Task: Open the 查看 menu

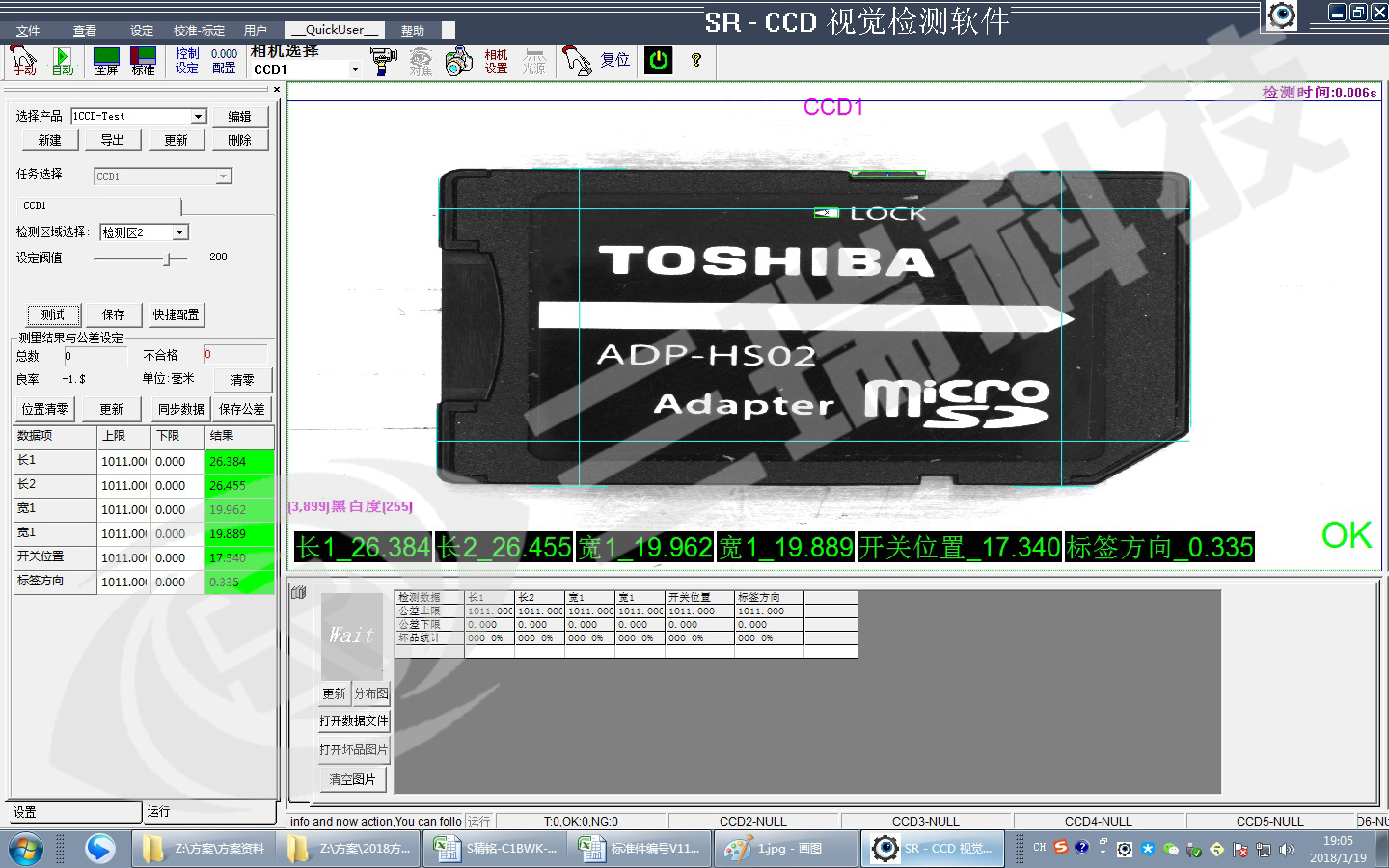Action: tap(85, 30)
